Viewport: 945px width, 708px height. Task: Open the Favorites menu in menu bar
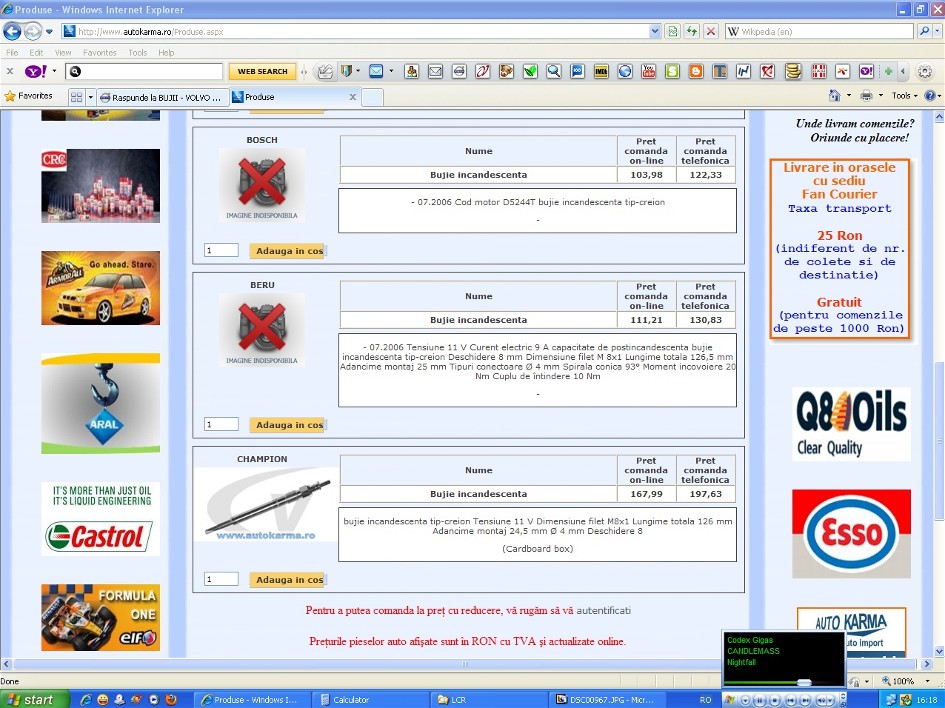click(99, 52)
